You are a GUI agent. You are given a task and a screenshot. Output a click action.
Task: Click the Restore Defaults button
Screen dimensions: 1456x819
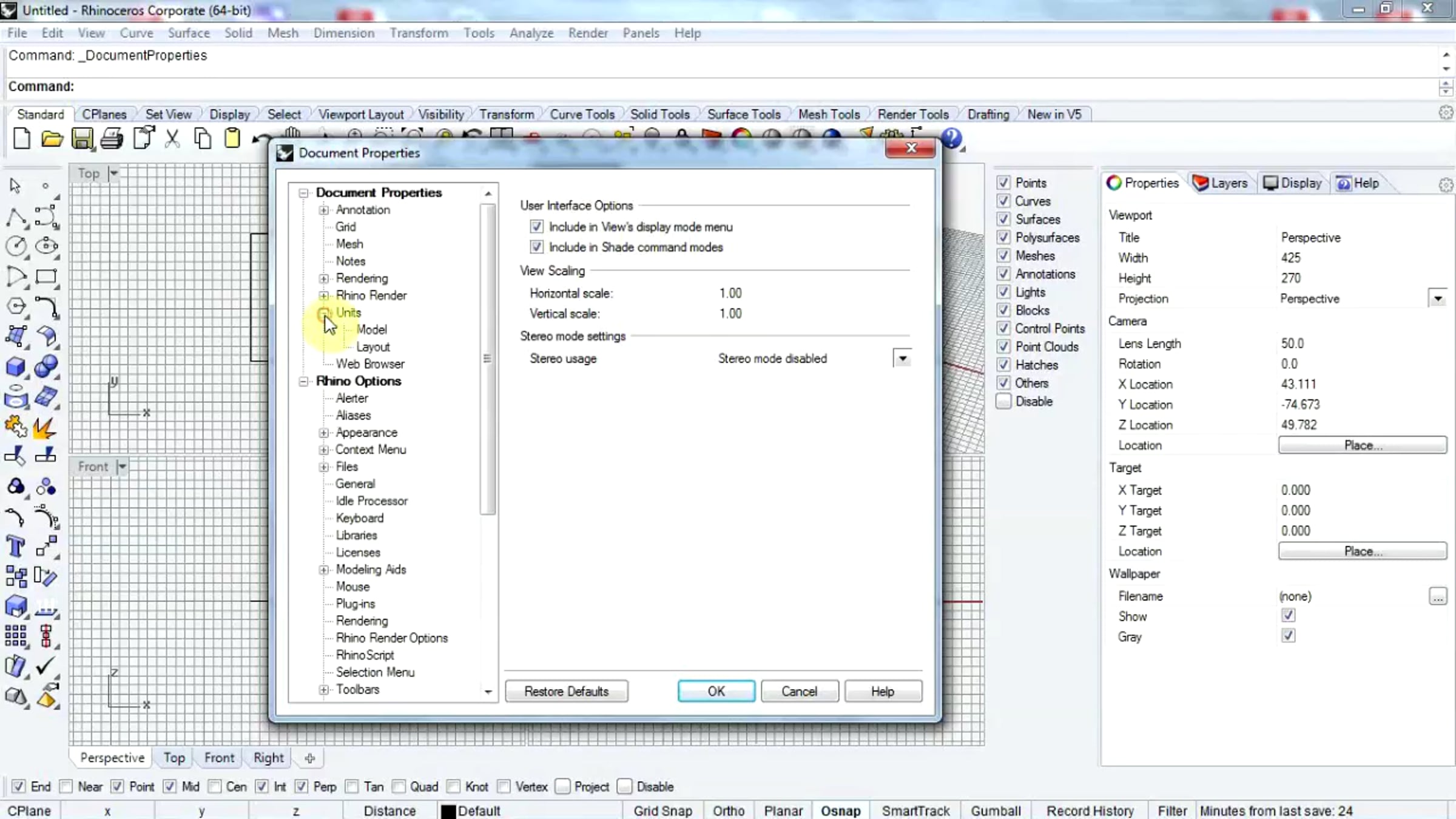point(566,692)
